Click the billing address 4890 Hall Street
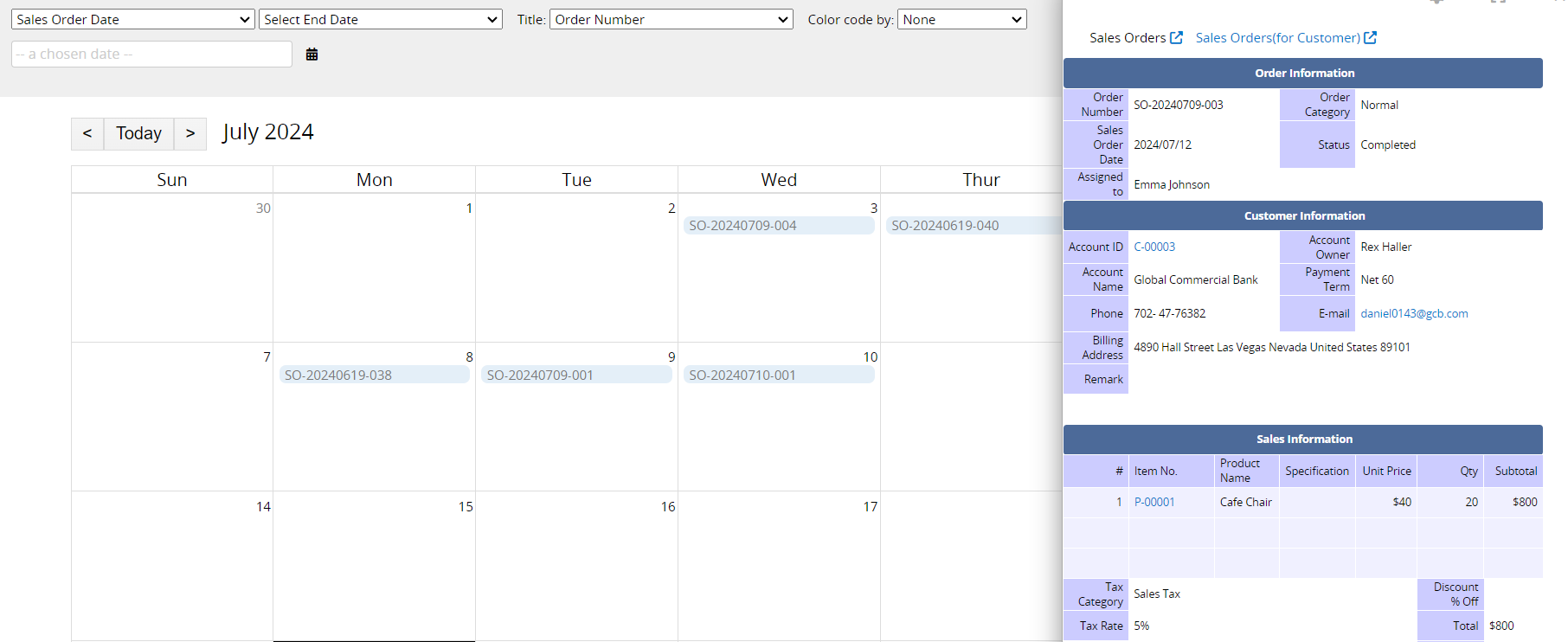 [x=1272, y=347]
